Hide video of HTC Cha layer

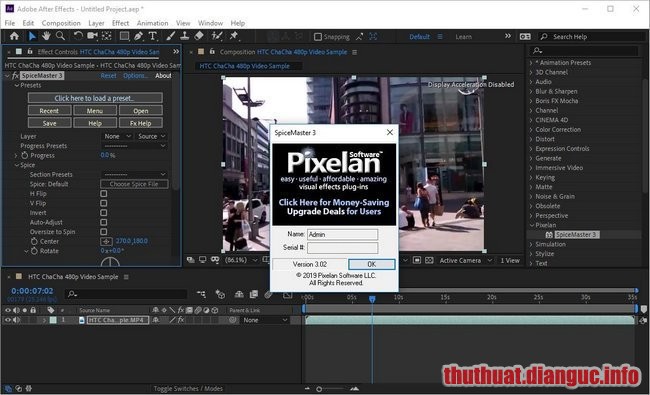pos(7,320)
